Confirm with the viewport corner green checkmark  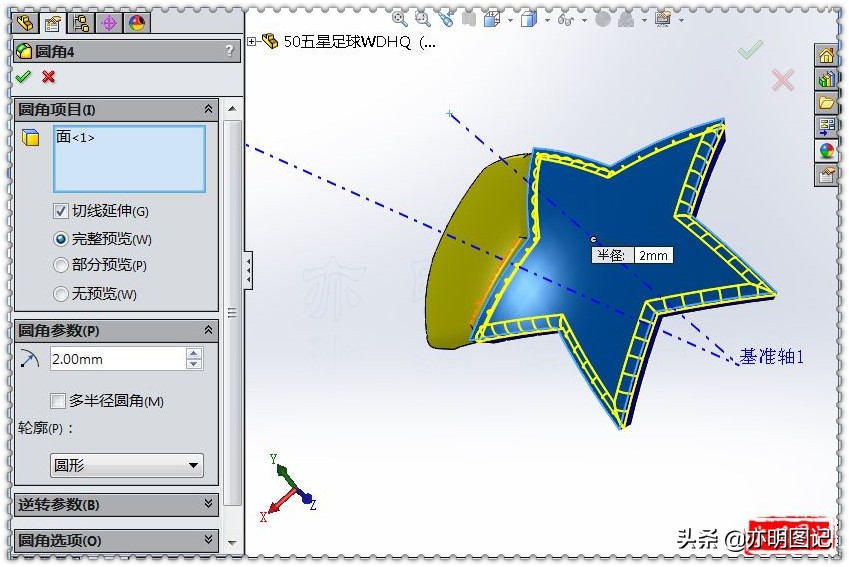750,49
